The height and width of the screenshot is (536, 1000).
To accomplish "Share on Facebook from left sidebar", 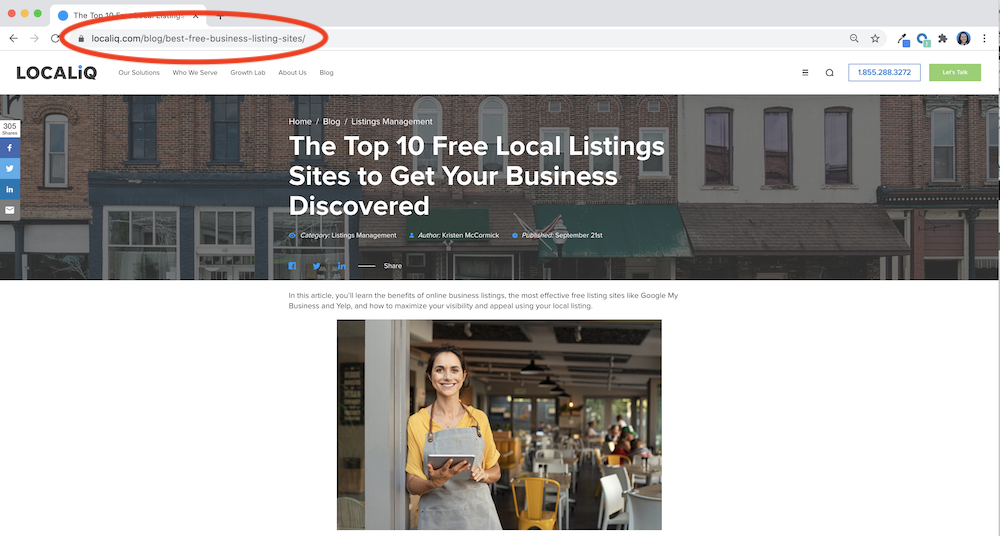I will click(x=10, y=148).
